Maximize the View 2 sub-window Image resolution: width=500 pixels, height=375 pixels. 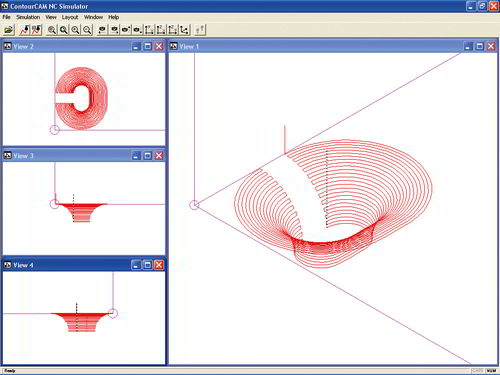(147, 46)
